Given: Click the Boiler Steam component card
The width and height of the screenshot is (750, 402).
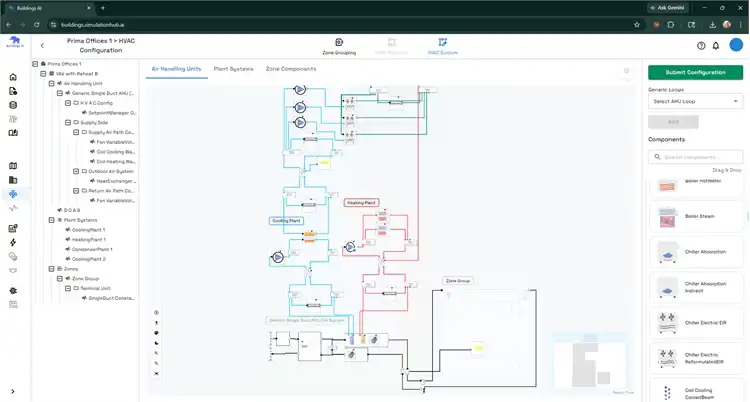Looking at the screenshot, I should click(x=695, y=216).
